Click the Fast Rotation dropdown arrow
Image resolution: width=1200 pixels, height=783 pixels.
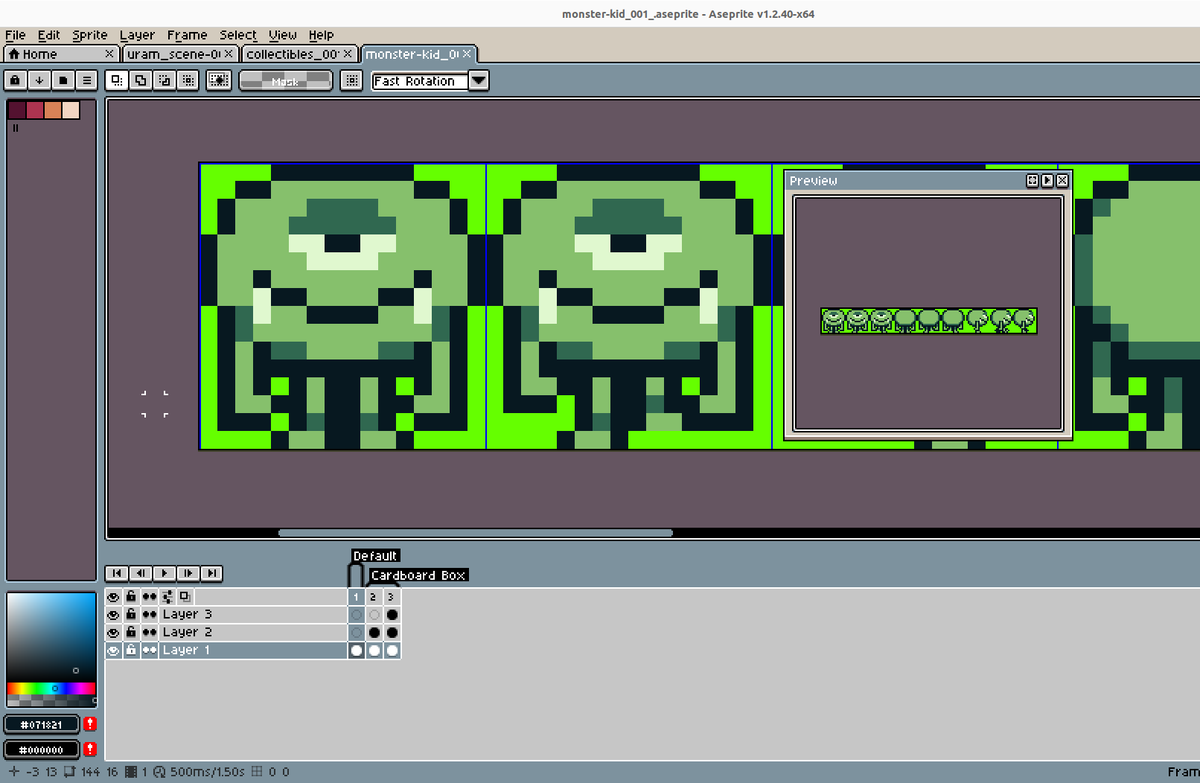478,81
